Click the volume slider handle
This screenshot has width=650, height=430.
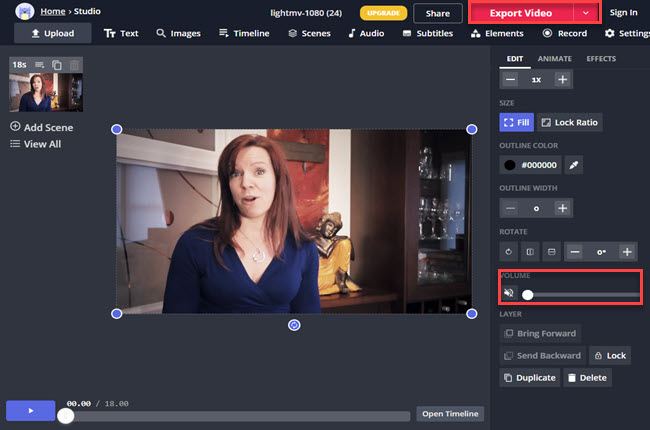(x=528, y=295)
